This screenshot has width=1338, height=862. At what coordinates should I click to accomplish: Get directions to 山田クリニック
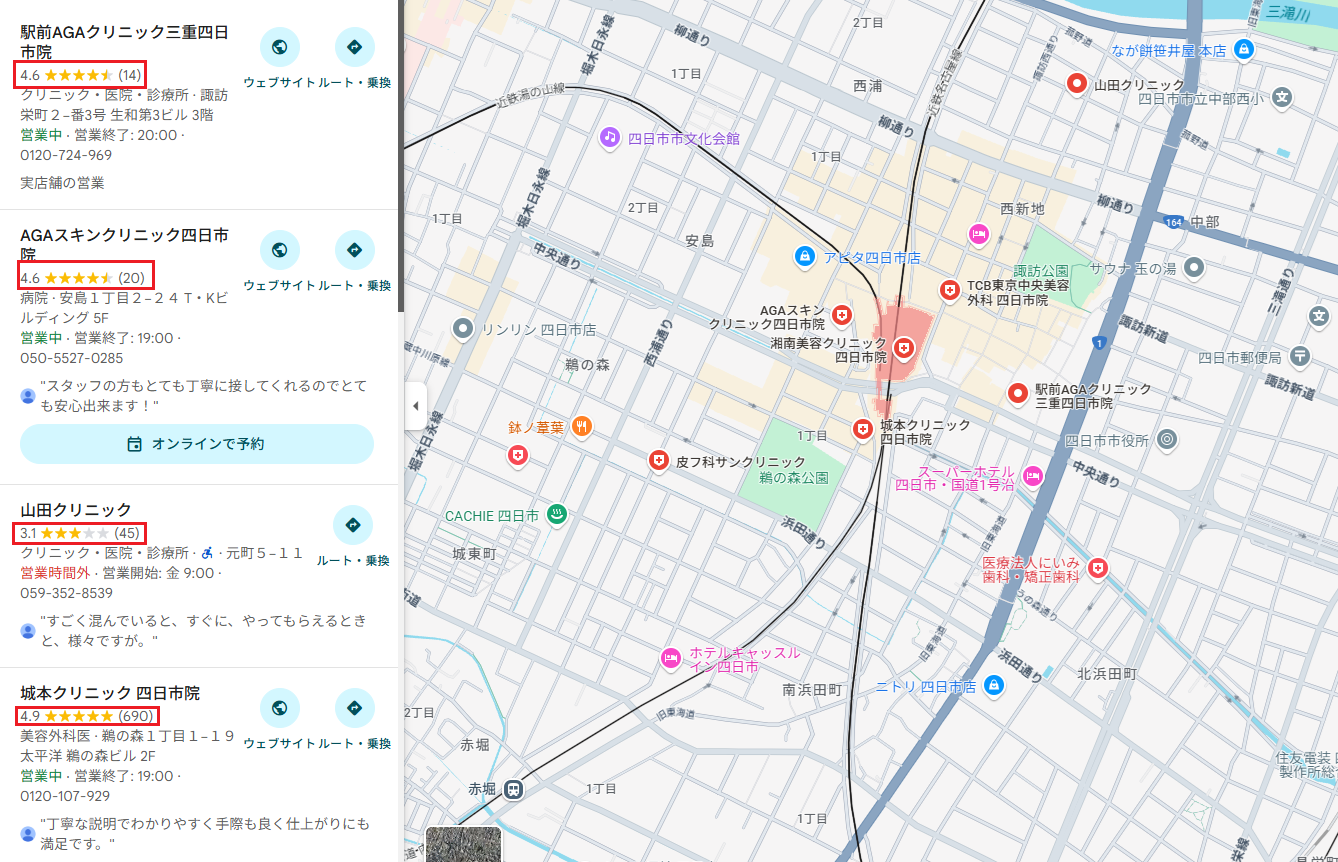353,525
